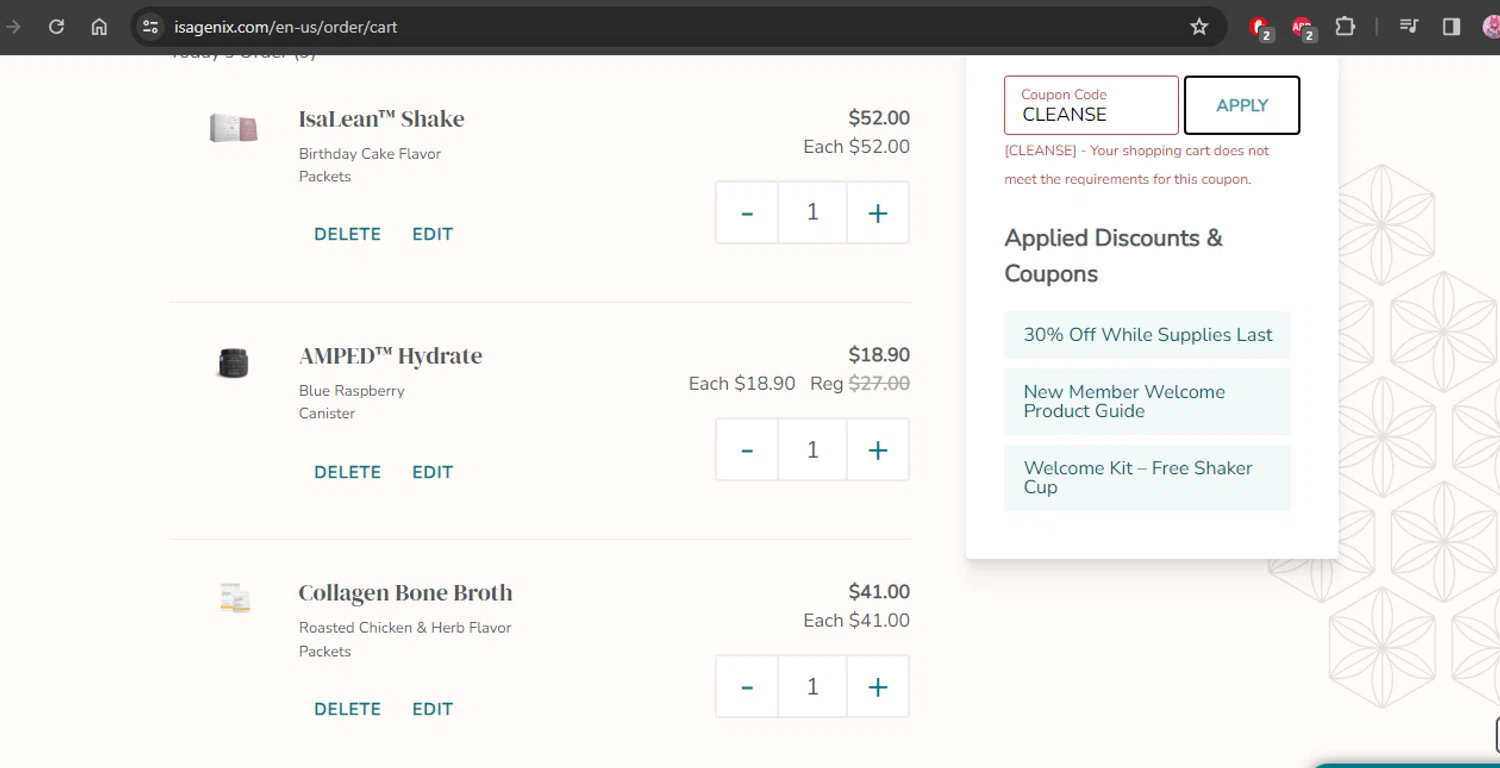Open site information icon in address bar
Viewport: 1500px width, 768px height.
[150, 27]
